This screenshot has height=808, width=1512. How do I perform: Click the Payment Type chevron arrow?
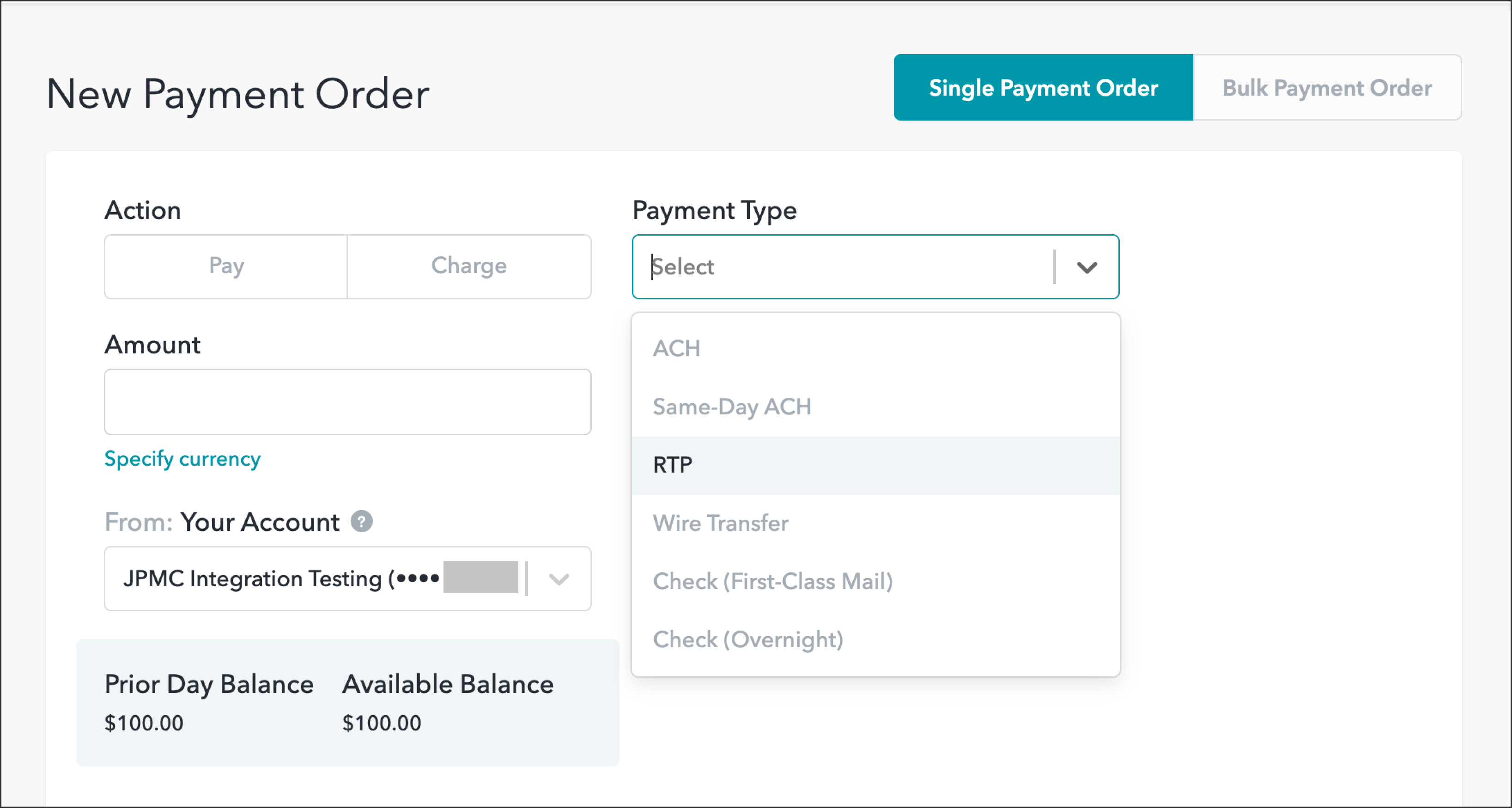click(x=1087, y=267)
